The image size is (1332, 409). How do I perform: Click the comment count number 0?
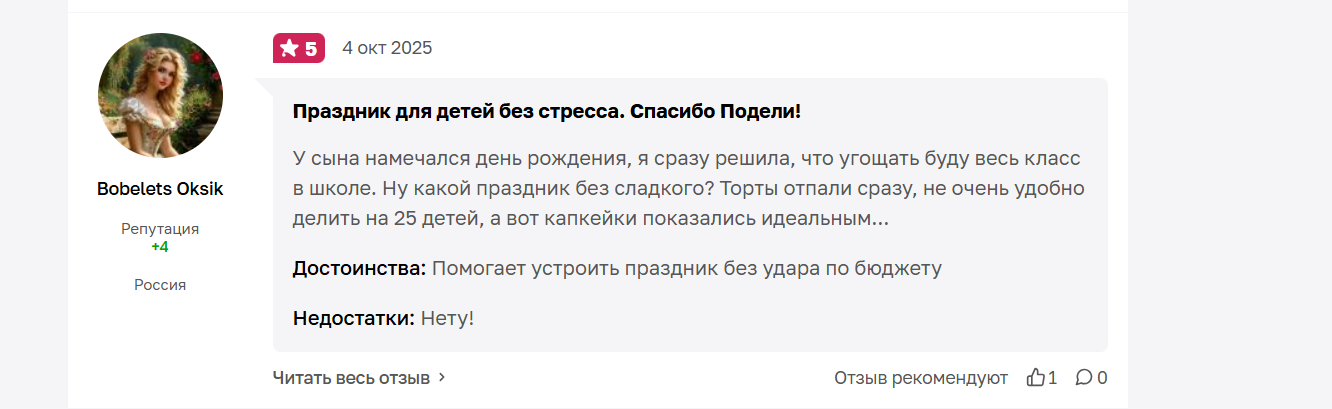click(x=1102, y=378)
